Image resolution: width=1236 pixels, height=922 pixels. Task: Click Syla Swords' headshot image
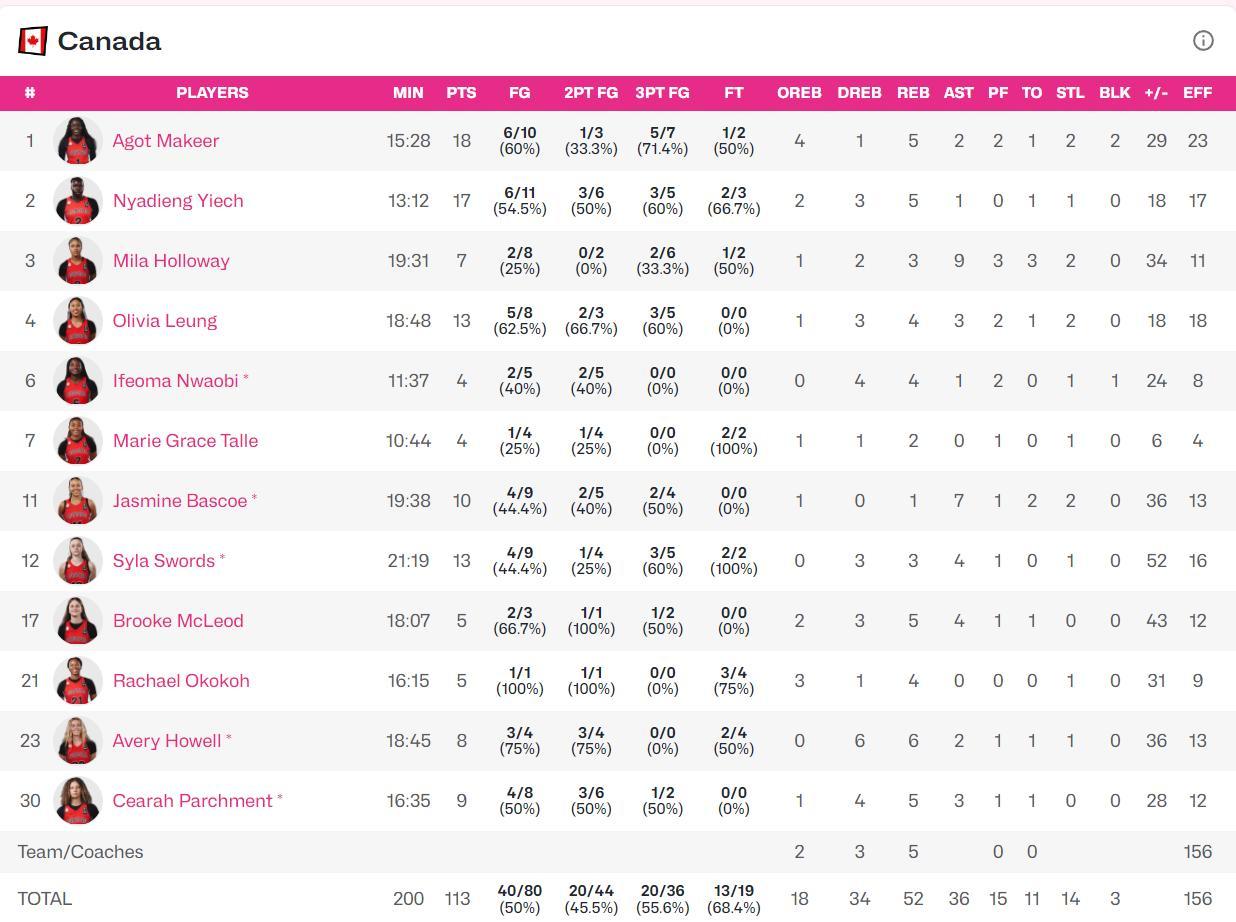pos(78,561)
